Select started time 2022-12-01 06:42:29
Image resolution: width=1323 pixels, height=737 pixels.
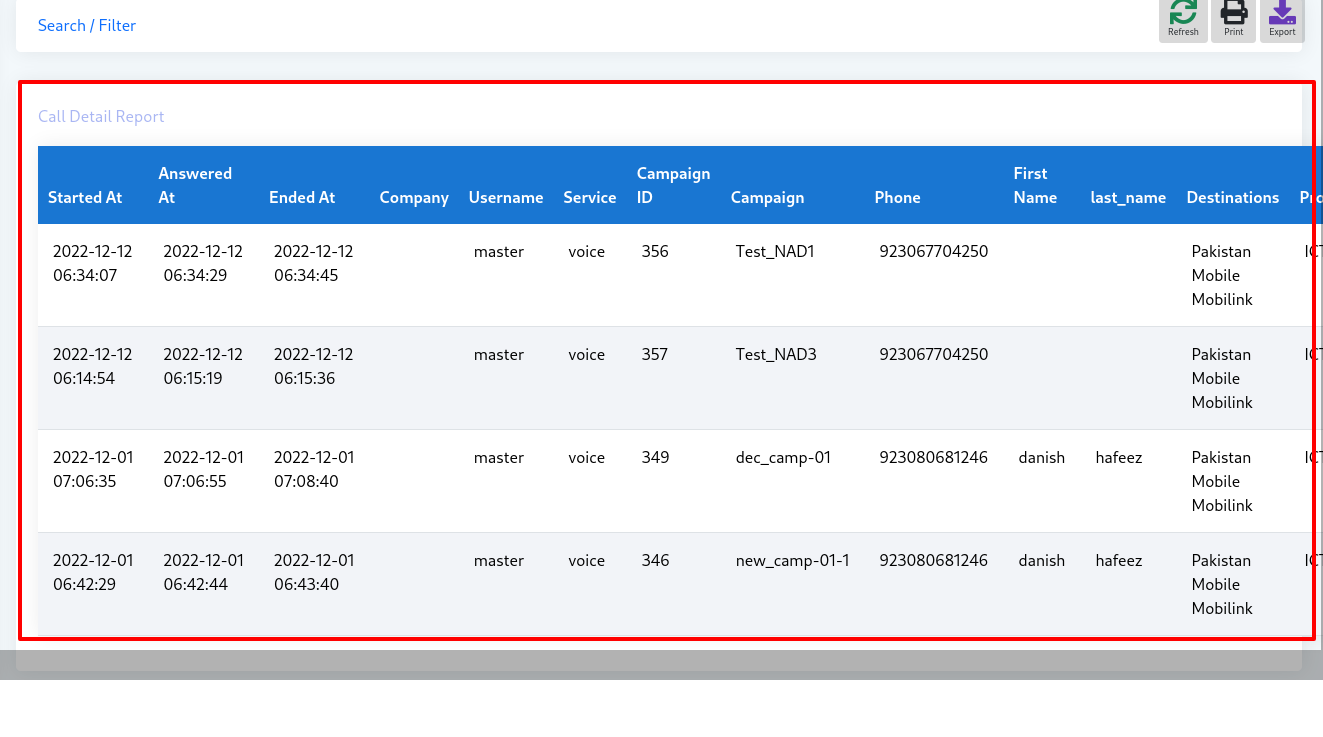coord(93,572)
